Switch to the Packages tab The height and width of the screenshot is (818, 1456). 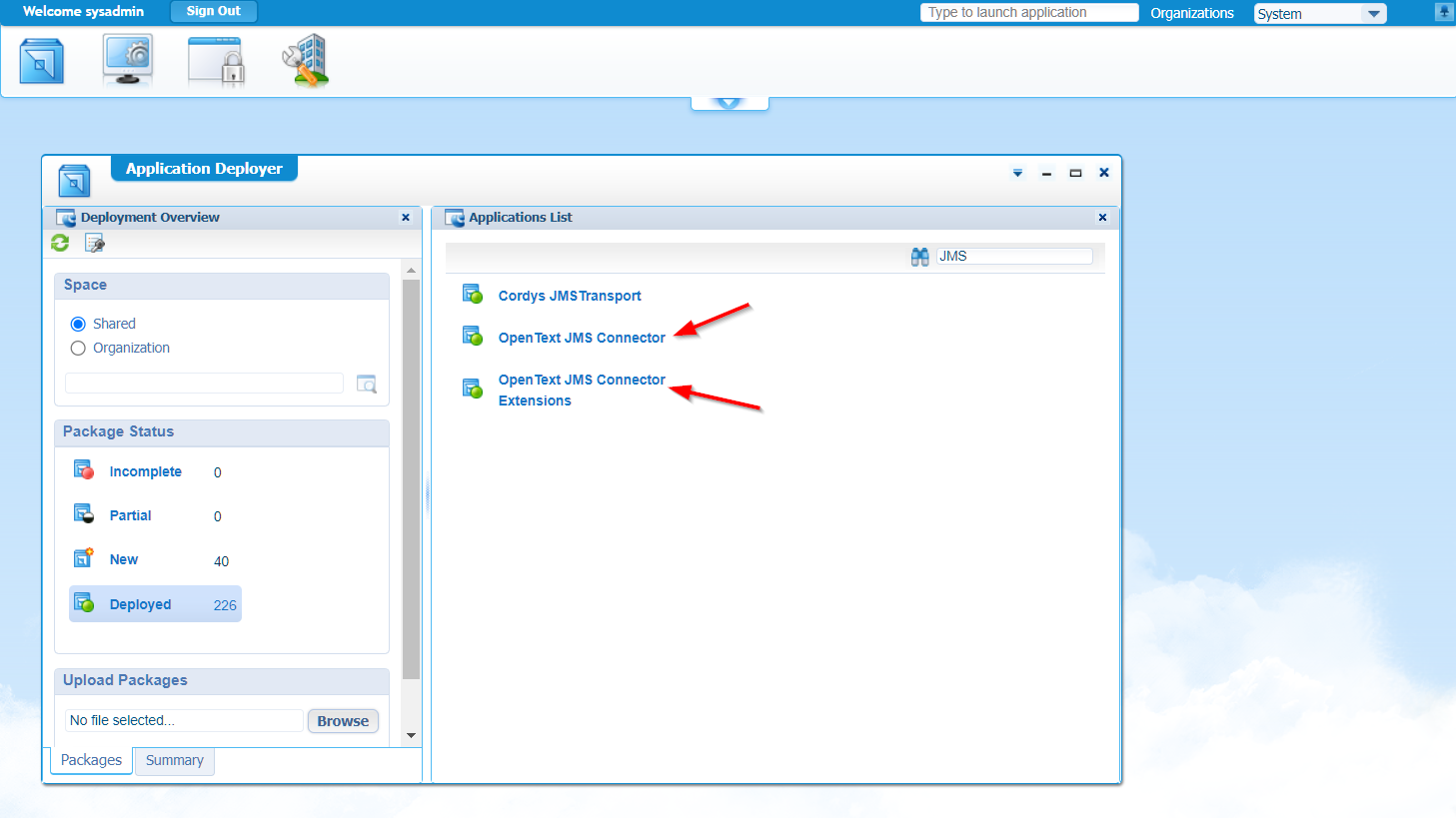pyautogui.click(x=91, y=760)
